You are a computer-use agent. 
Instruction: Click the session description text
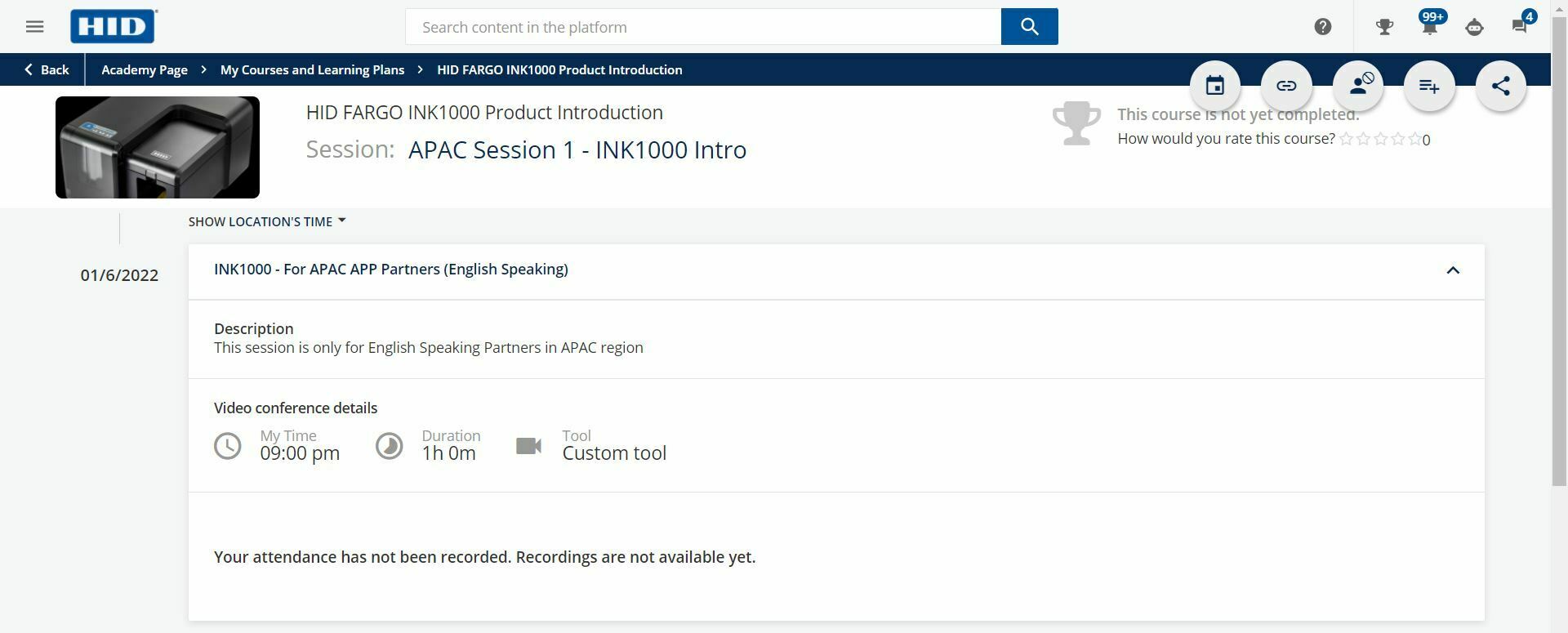[x=429, y=348]
